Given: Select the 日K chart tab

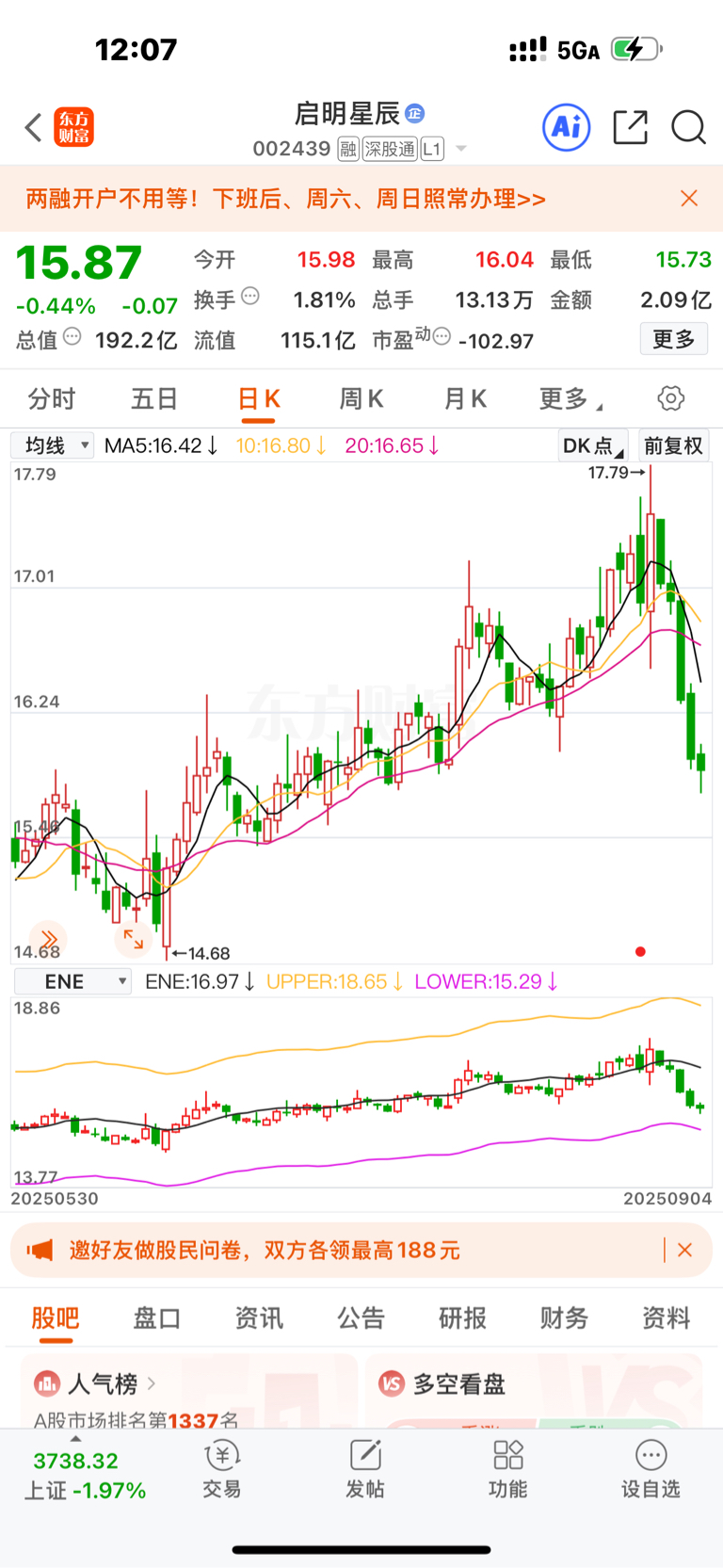Looking at the screenshot, I should coord(259,399).
